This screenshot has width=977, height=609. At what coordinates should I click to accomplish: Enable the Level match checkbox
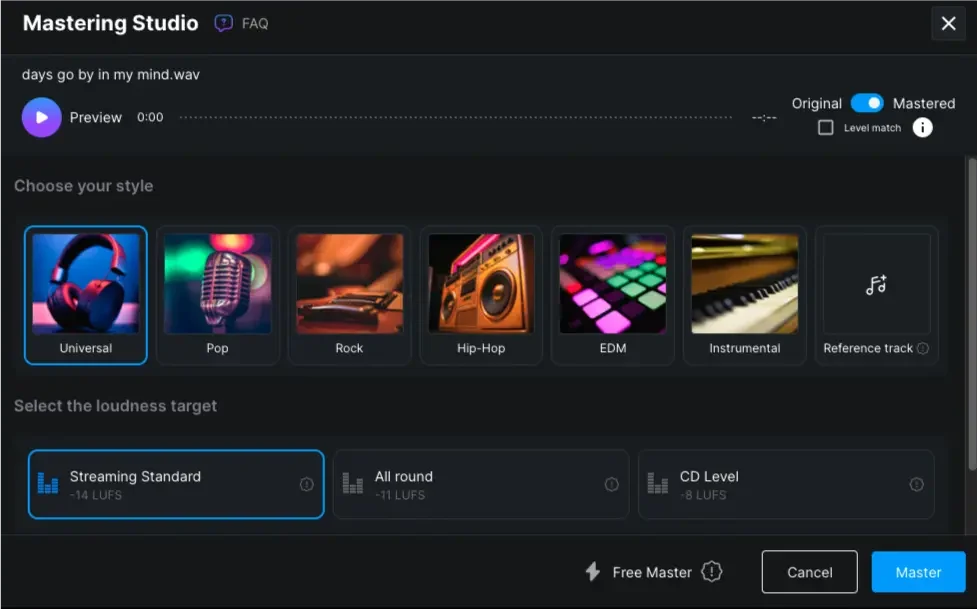point(825,128)
